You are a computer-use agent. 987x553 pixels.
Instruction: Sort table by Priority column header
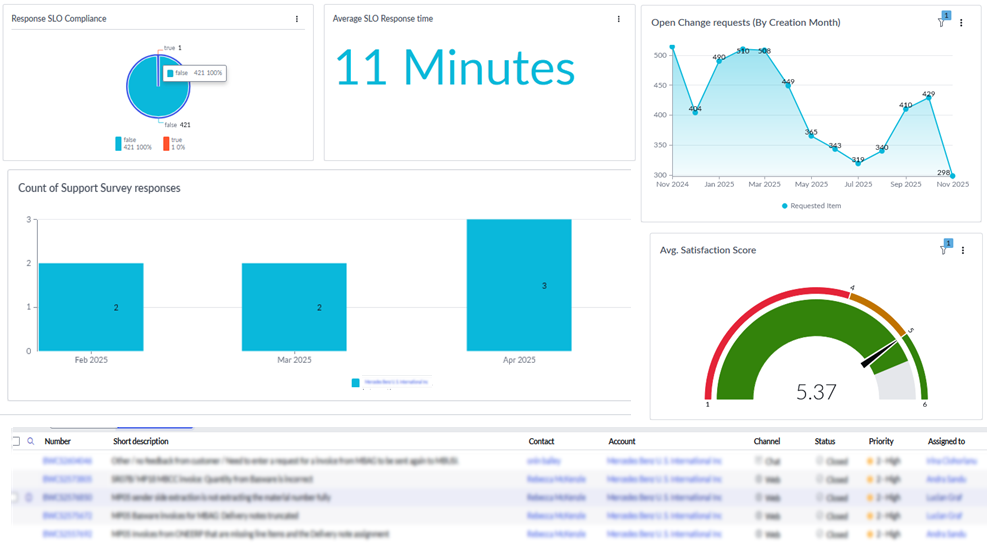pos(882,441)
